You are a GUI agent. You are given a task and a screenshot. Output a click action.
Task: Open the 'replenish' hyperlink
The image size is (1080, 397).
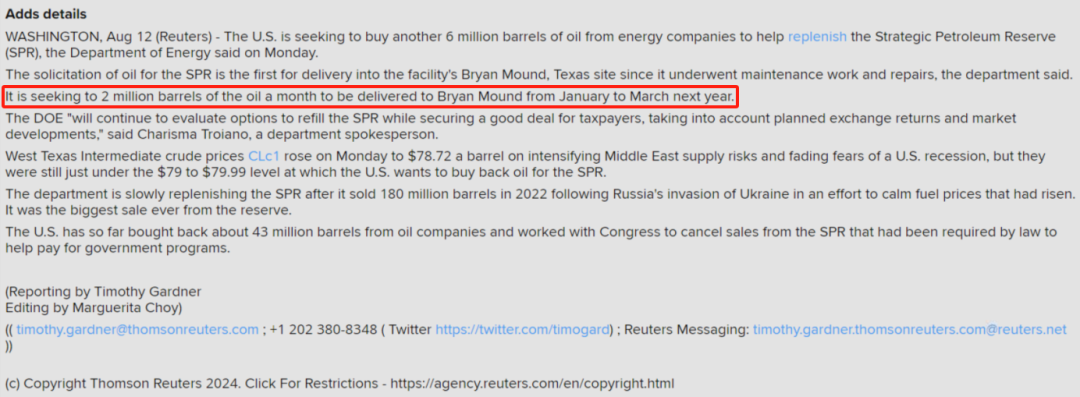[817, 37]
